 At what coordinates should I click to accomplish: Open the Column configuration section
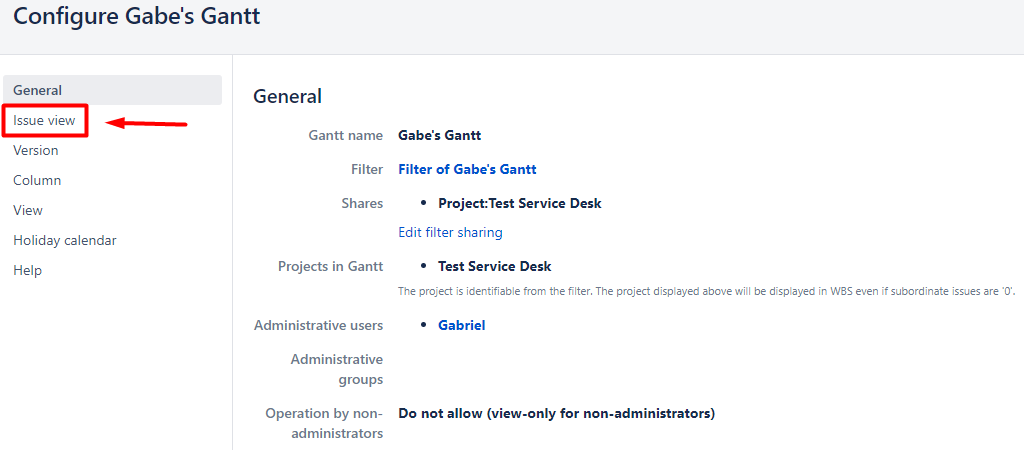pyautogui.click(x=37, y=180)
